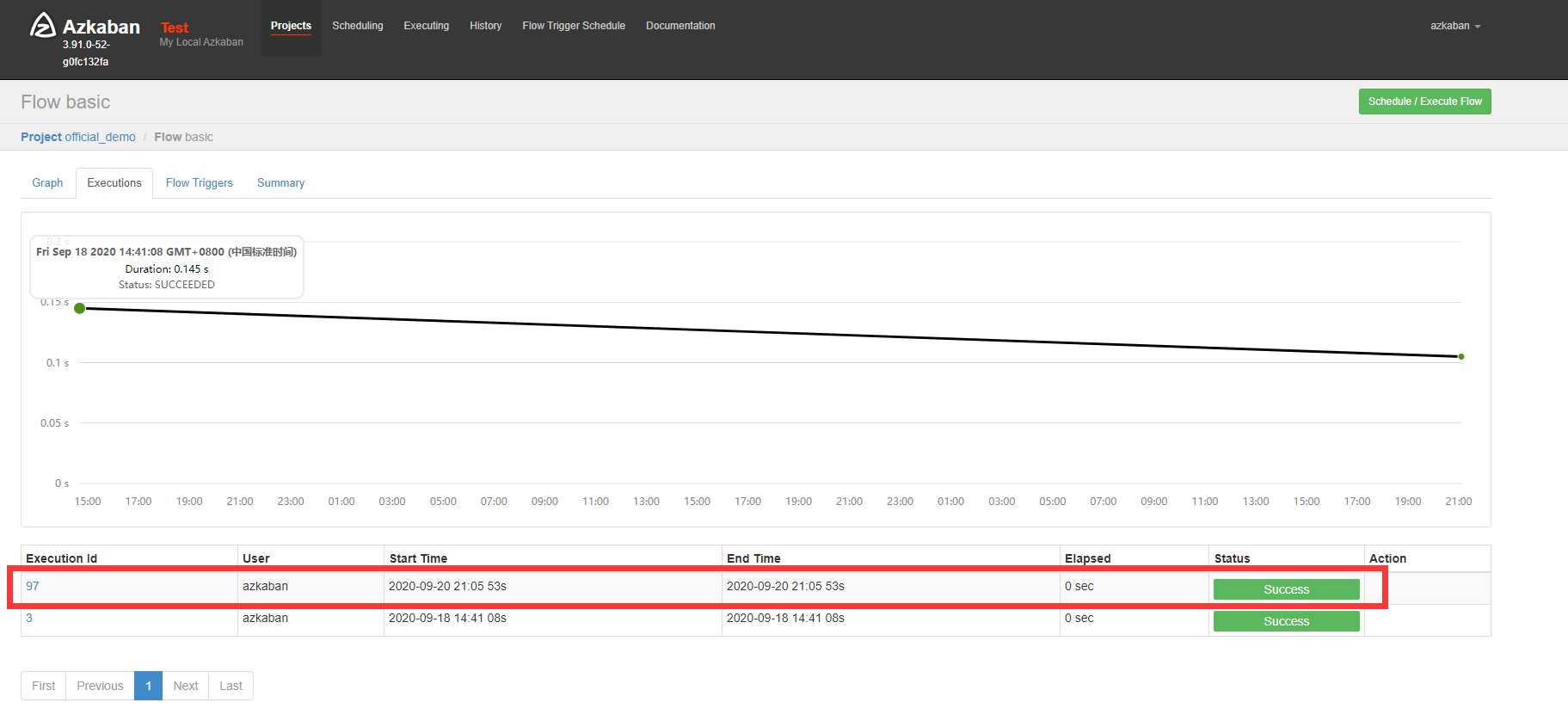Open execution 3 link
Viewport: 1568px width, 721px height.
point(29,618)
